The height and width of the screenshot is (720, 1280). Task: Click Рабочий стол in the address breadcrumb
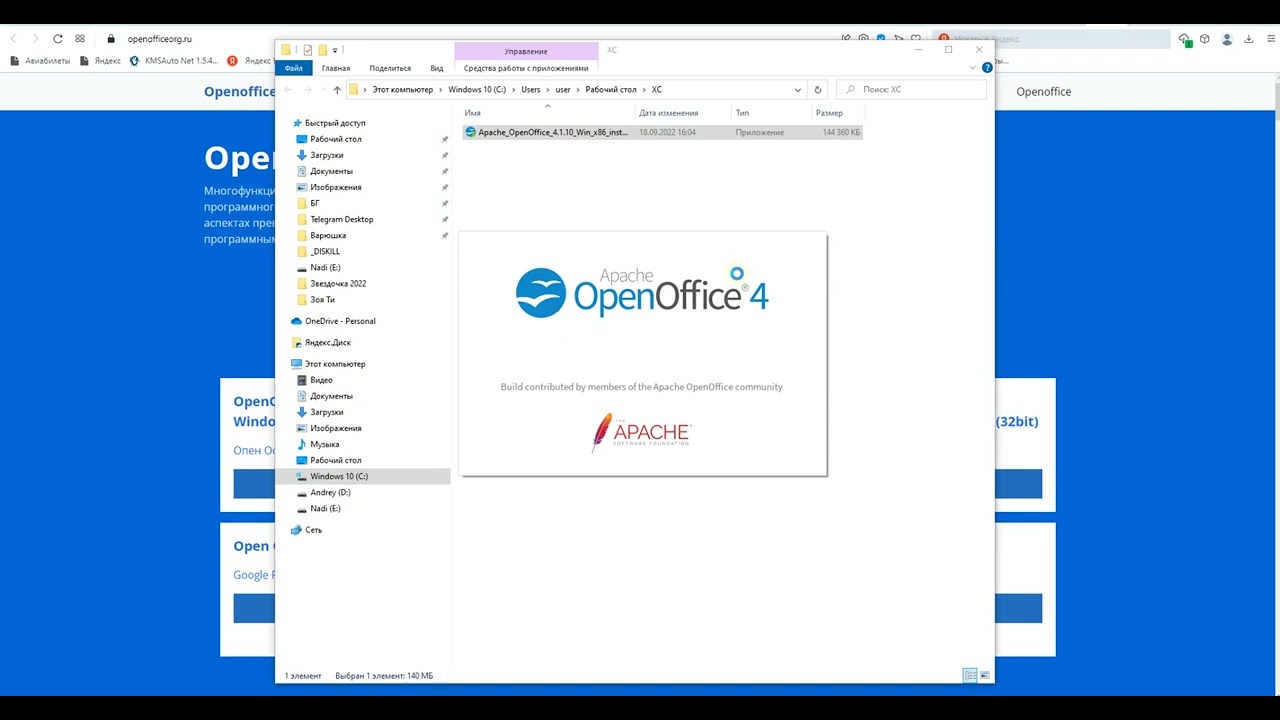(x=611, y=90)
